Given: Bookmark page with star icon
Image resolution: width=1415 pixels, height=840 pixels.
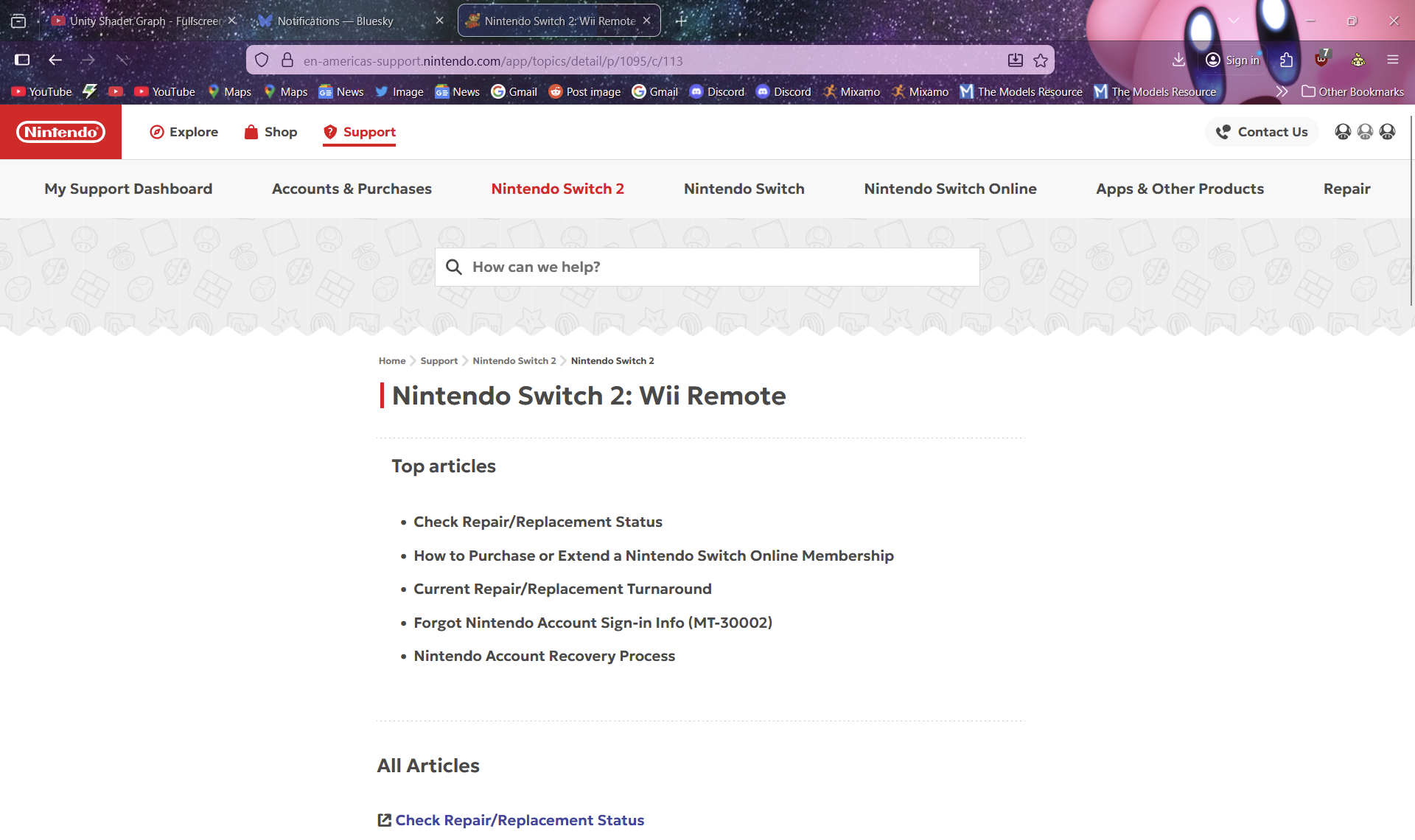Looking at the screenshot, I should [x=1041, y=60].
